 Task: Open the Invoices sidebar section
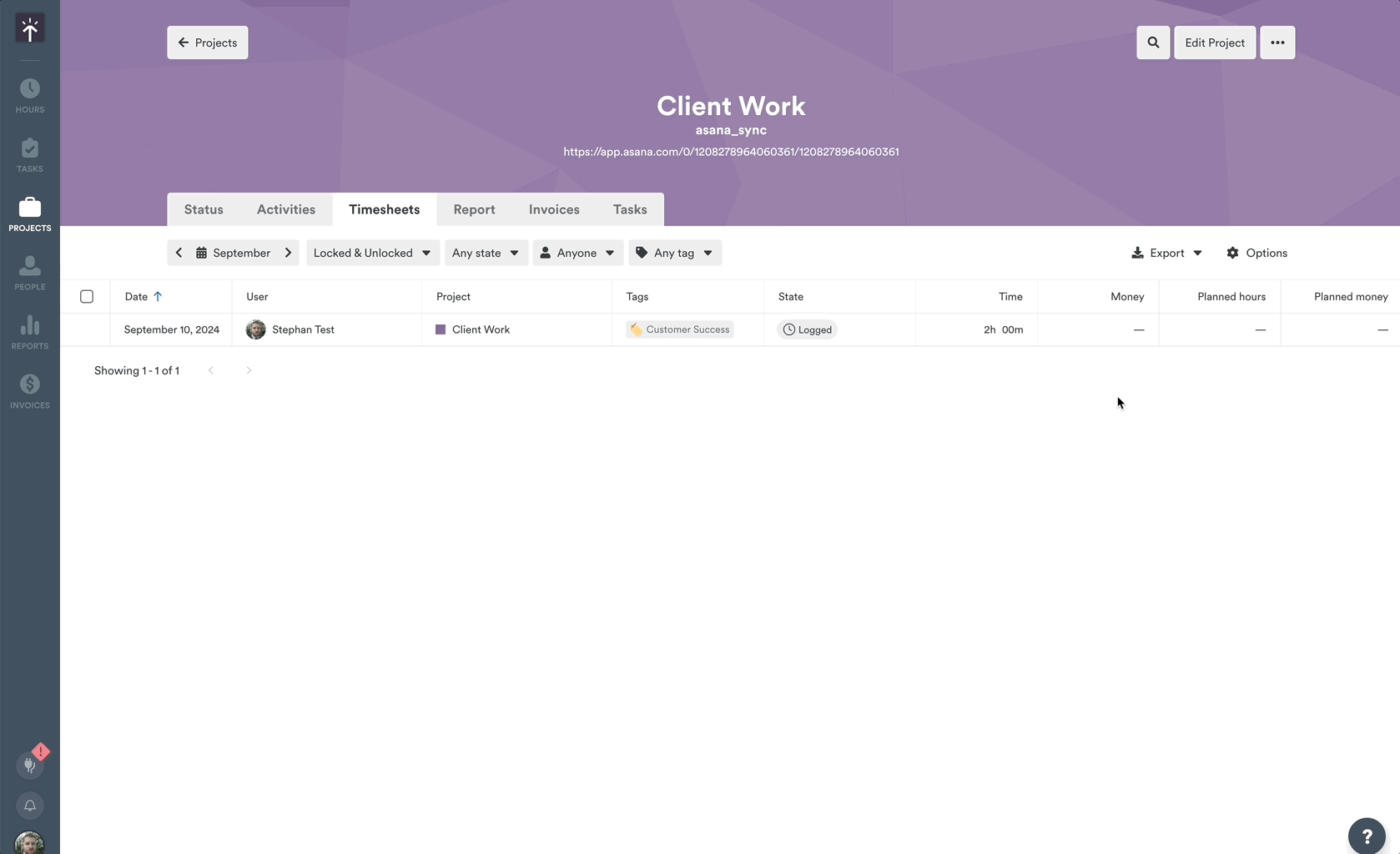(x=30, y=392)
